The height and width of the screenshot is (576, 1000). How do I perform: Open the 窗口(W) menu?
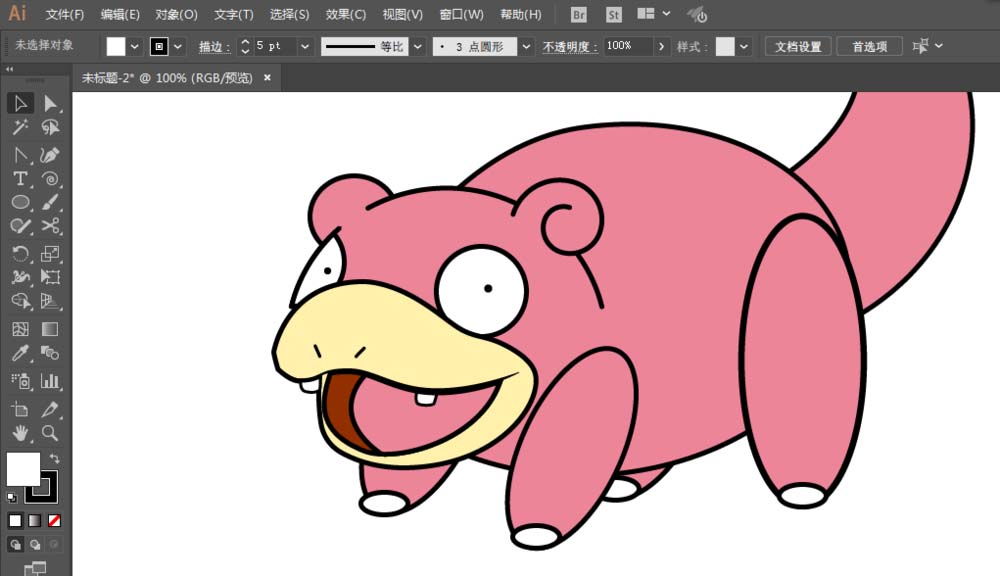[x=461, y=14]
